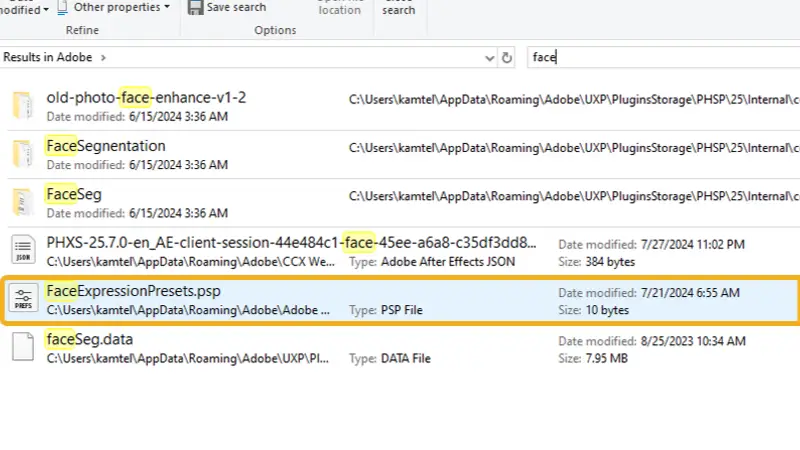Expand the Other properties dropdown arrow

pyautogui.click(x=167, y=7)
